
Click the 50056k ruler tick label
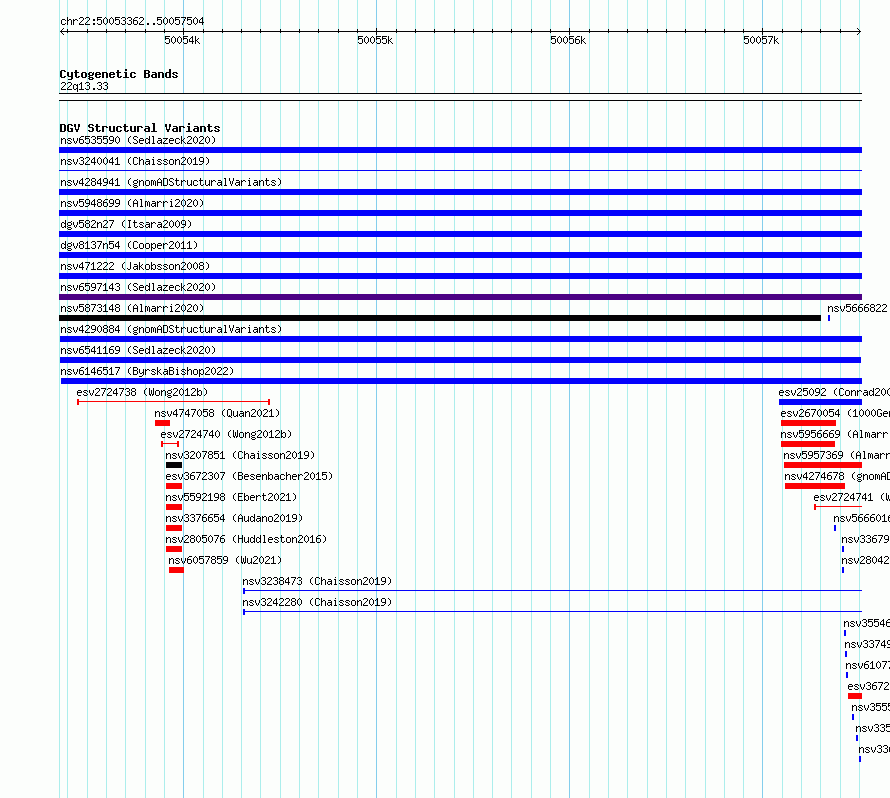tap(568, 40)
